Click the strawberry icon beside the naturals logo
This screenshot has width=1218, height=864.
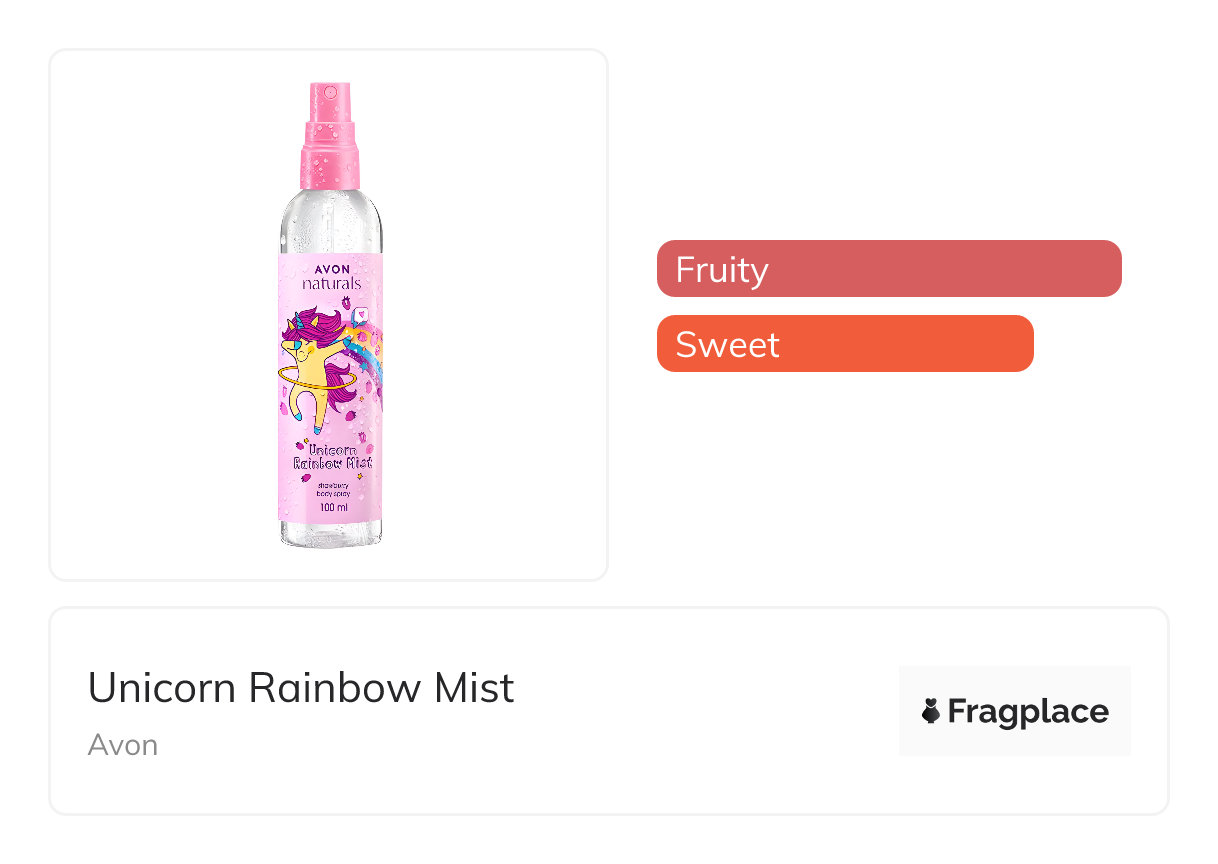[347, 301]
